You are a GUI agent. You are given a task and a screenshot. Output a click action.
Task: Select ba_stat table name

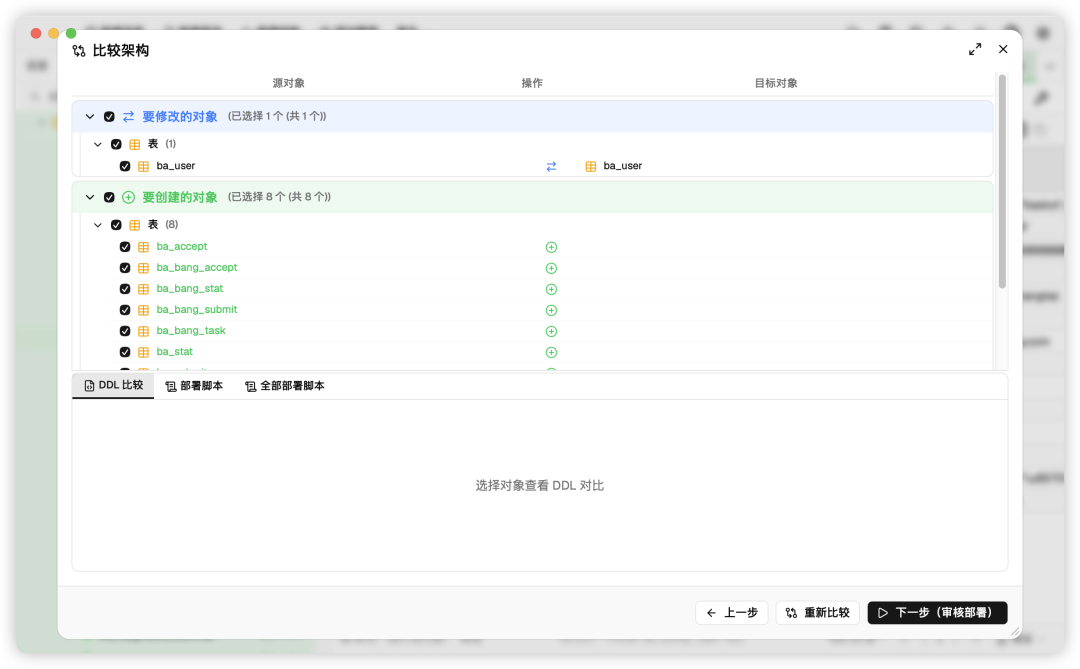coord(175,351)
